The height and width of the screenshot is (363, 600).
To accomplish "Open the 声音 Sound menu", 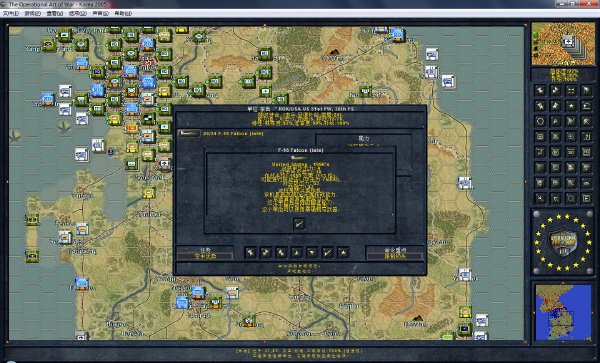I will point(100,13).
